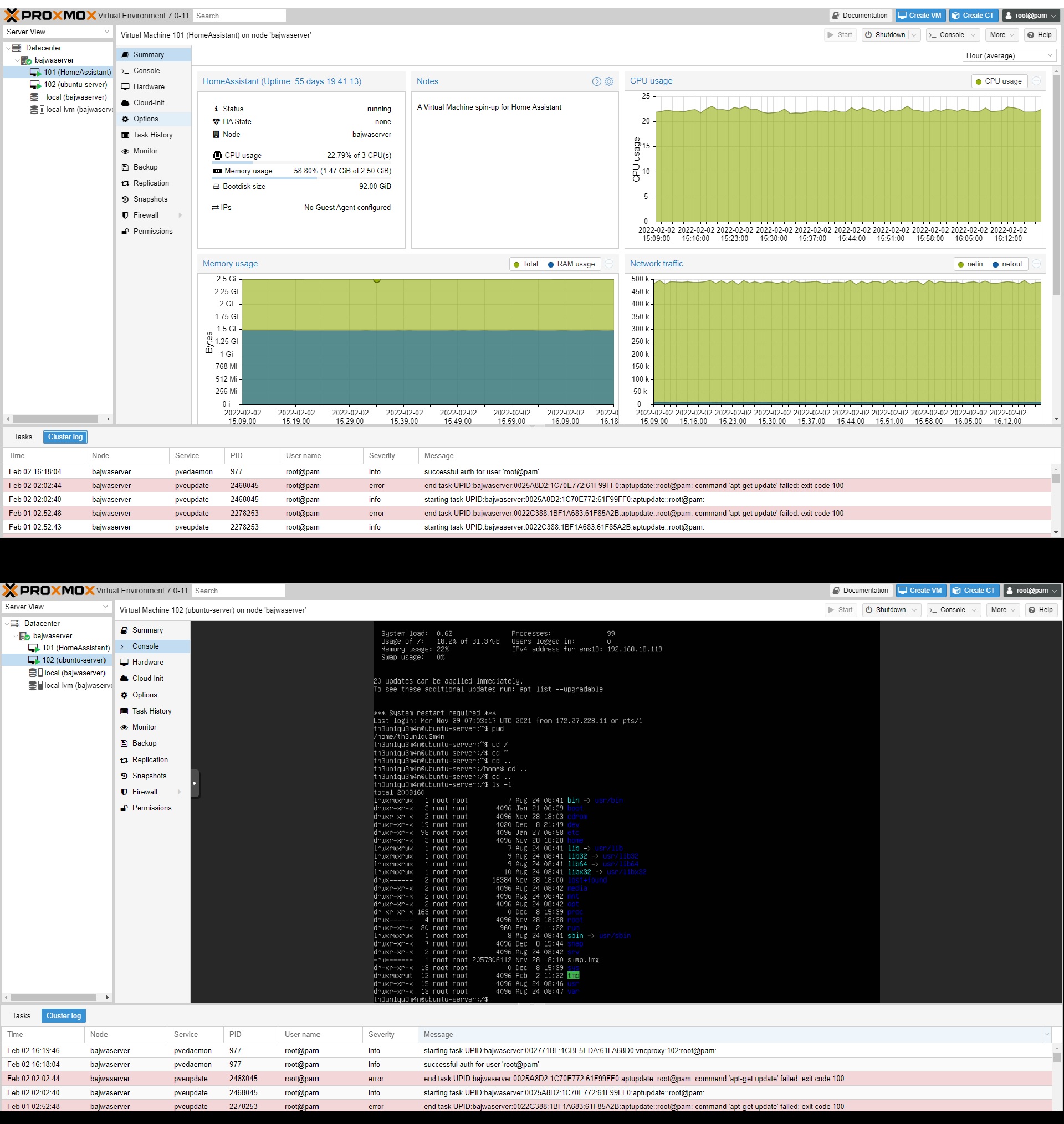Open Firewall in upper VM menu

tap(146, 215)
